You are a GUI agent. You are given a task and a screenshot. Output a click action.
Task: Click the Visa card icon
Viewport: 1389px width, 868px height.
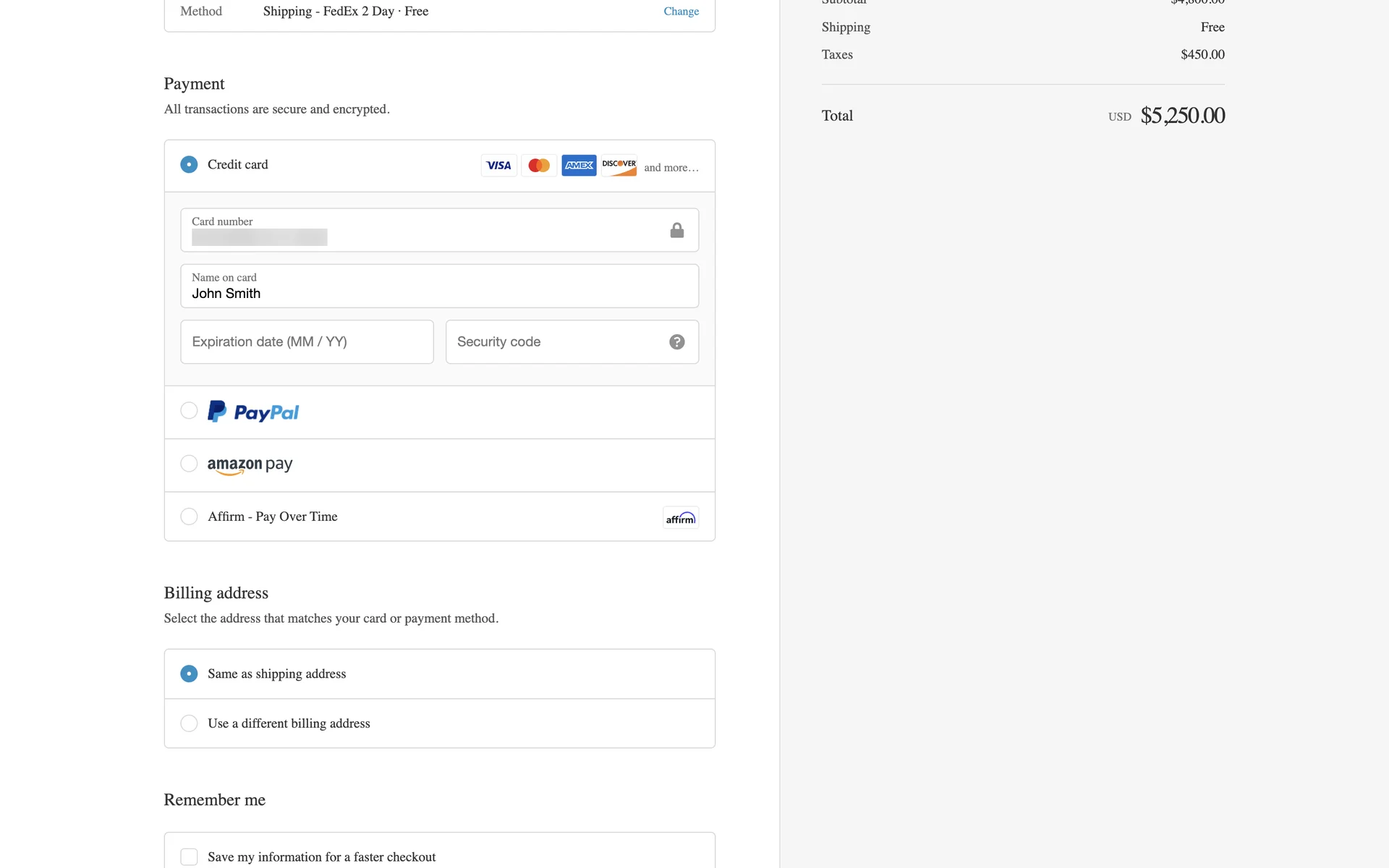[498, 166]
